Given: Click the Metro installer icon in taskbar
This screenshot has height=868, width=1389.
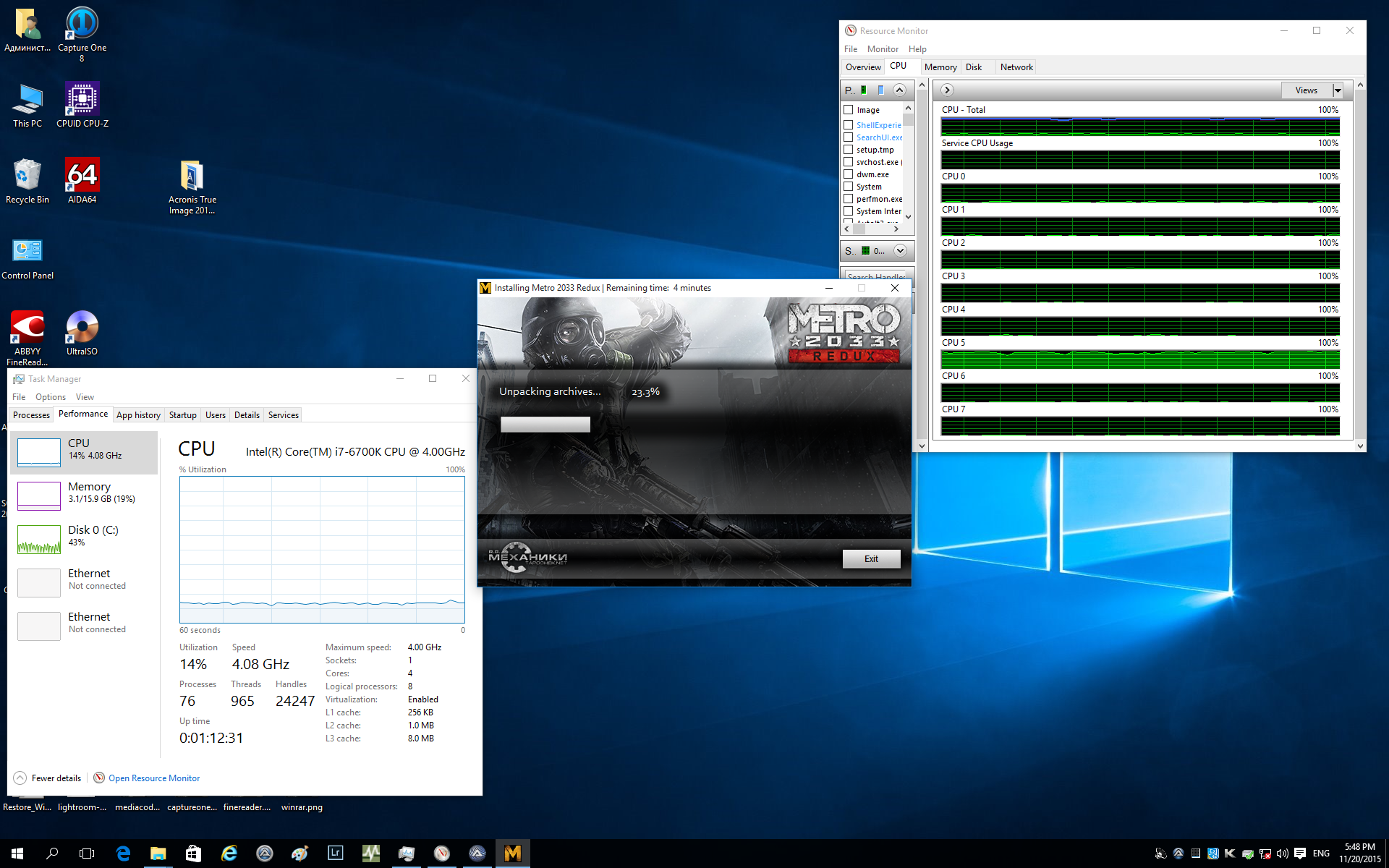Looking at the screenshot, I should 512,854.
